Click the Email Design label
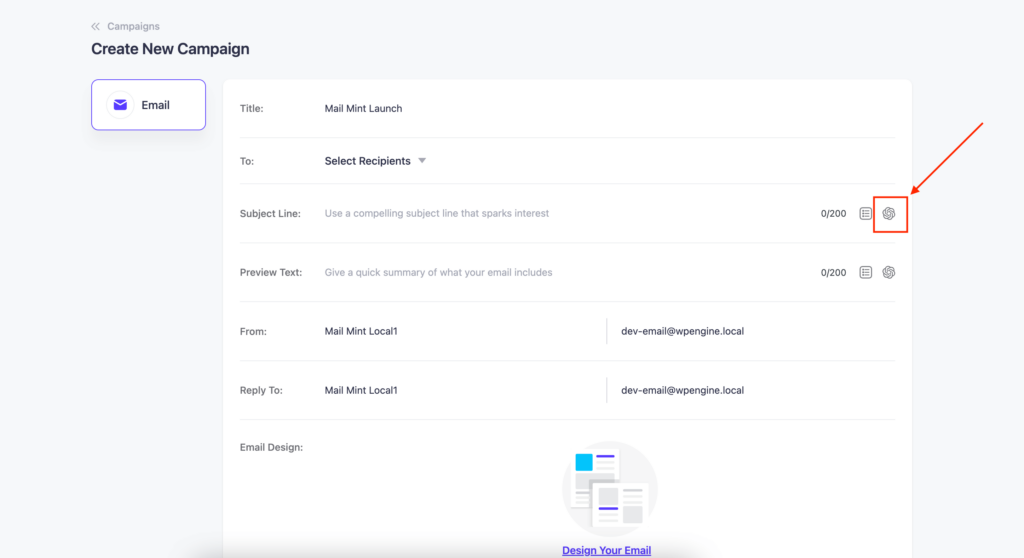 pos(271,448)
